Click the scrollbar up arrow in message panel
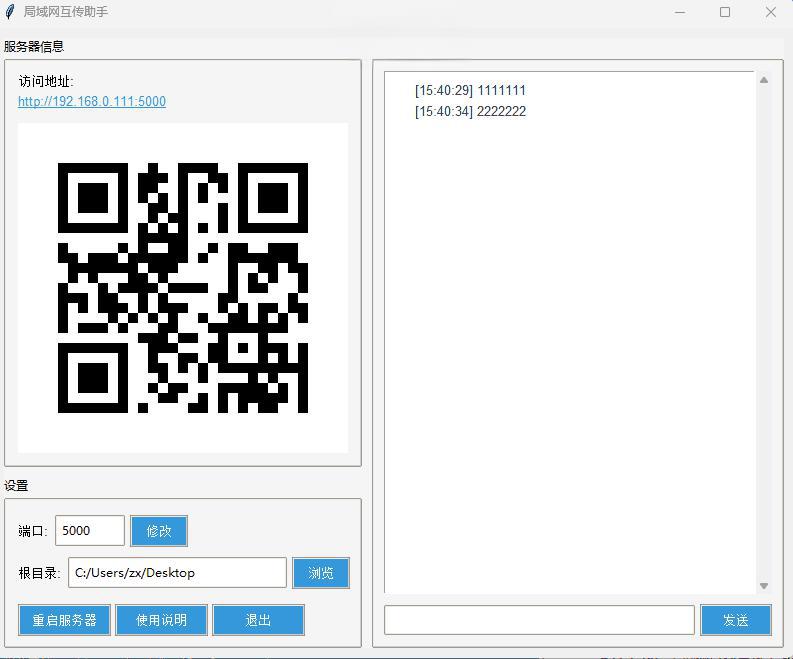The image size is (793, 659). click(764, 80)
